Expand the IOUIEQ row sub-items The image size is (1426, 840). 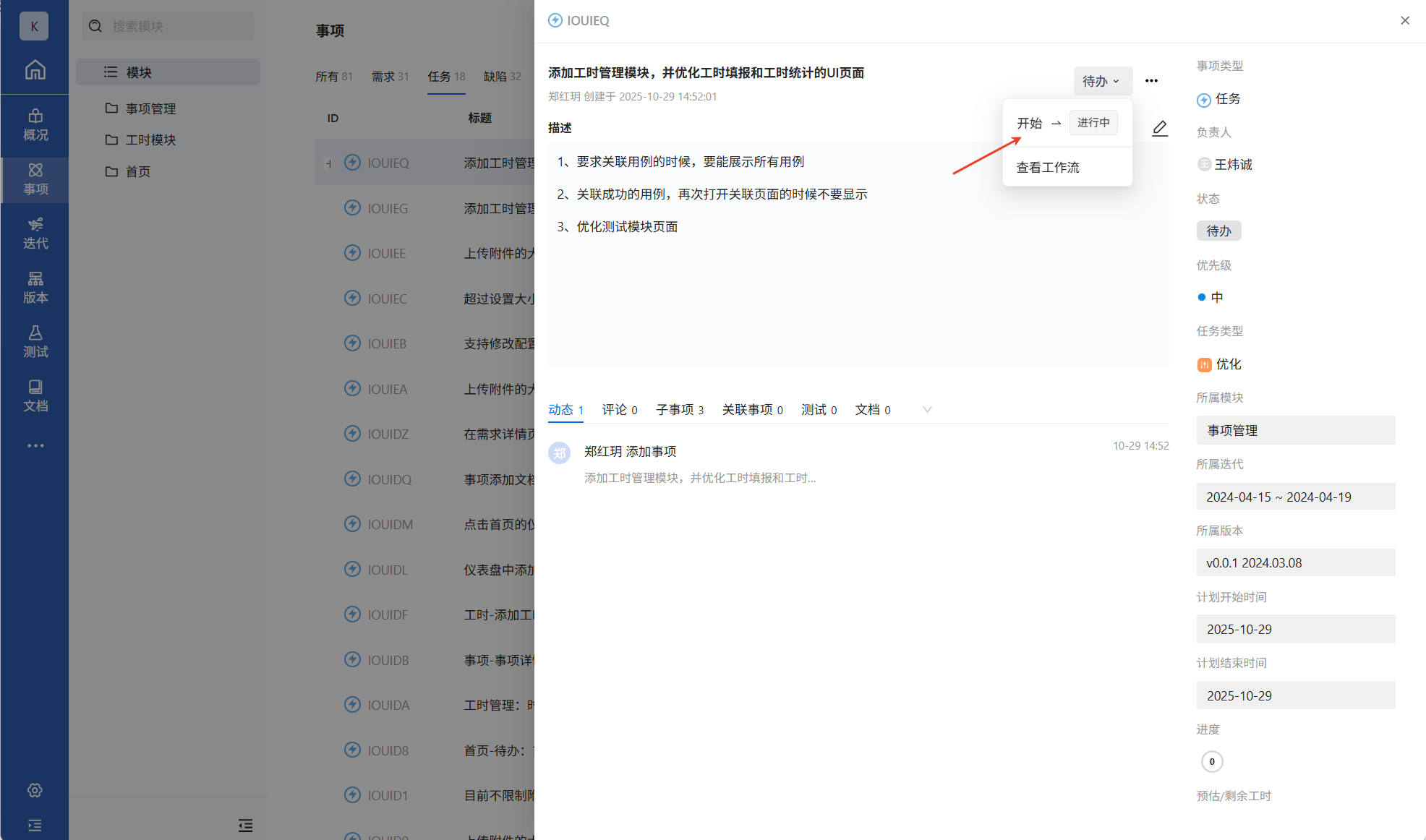pos(328,163)
